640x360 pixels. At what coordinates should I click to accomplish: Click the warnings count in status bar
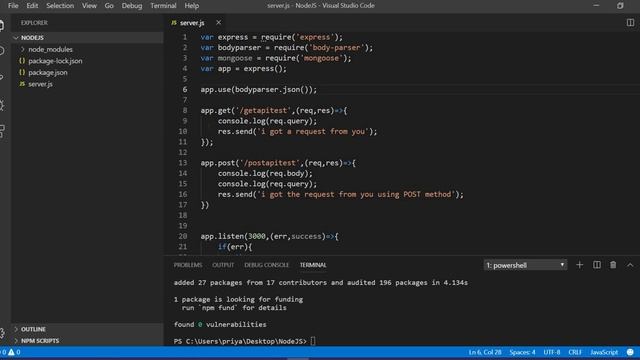(x=14, y=352)
